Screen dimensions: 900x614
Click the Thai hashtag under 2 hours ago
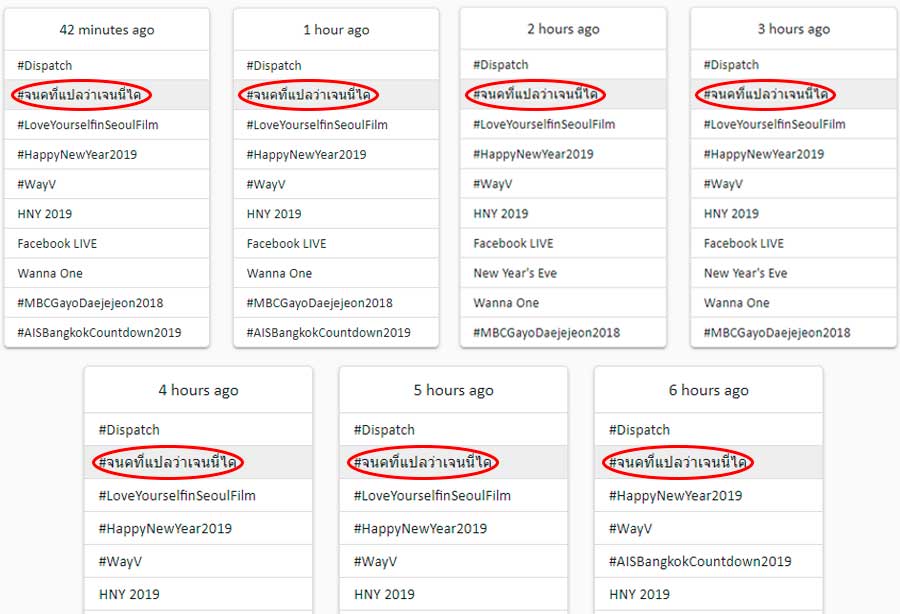[535, 94]
